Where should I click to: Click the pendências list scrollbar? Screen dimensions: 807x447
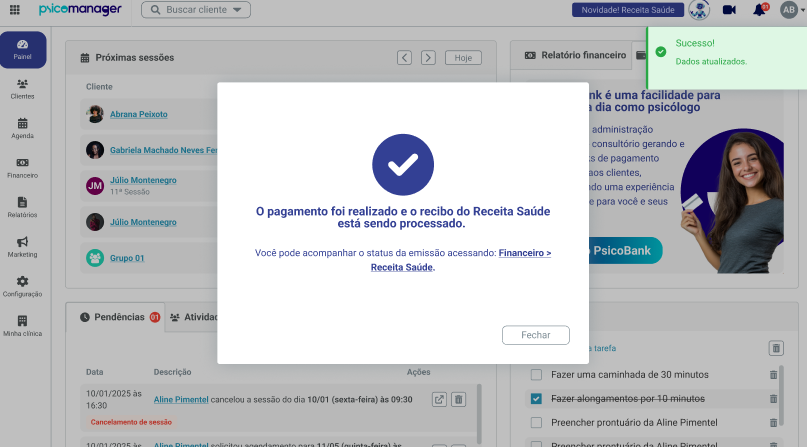coord(479,414)
